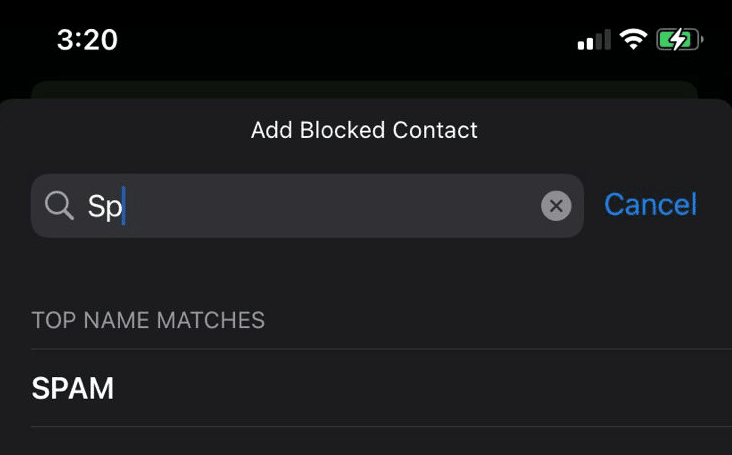Tap the Wi-Fi status icon
This screenshot has width=732, height=455.
click(x=632, y=40)
